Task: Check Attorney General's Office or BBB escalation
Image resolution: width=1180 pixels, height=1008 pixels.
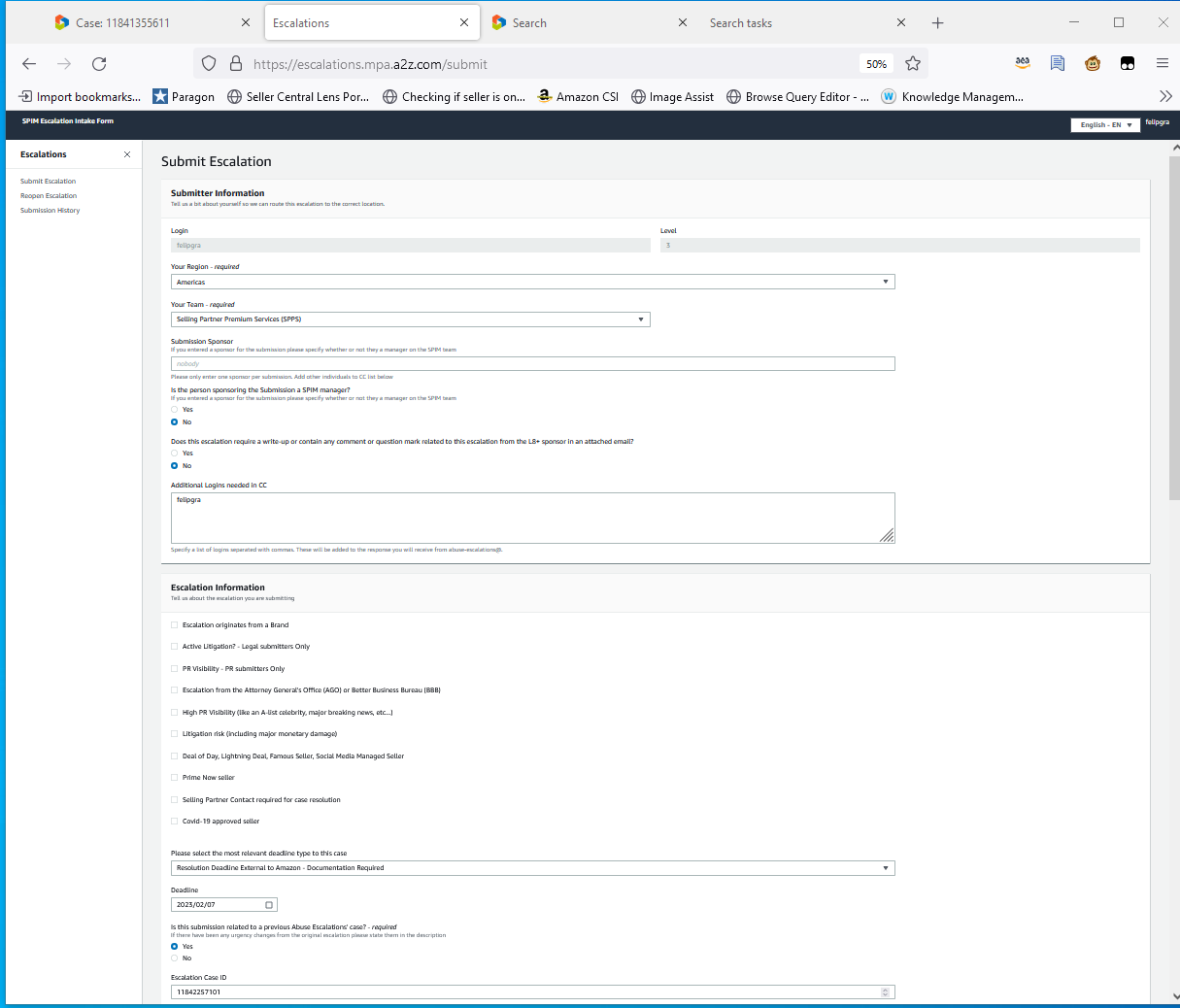Action: [175, 690]
